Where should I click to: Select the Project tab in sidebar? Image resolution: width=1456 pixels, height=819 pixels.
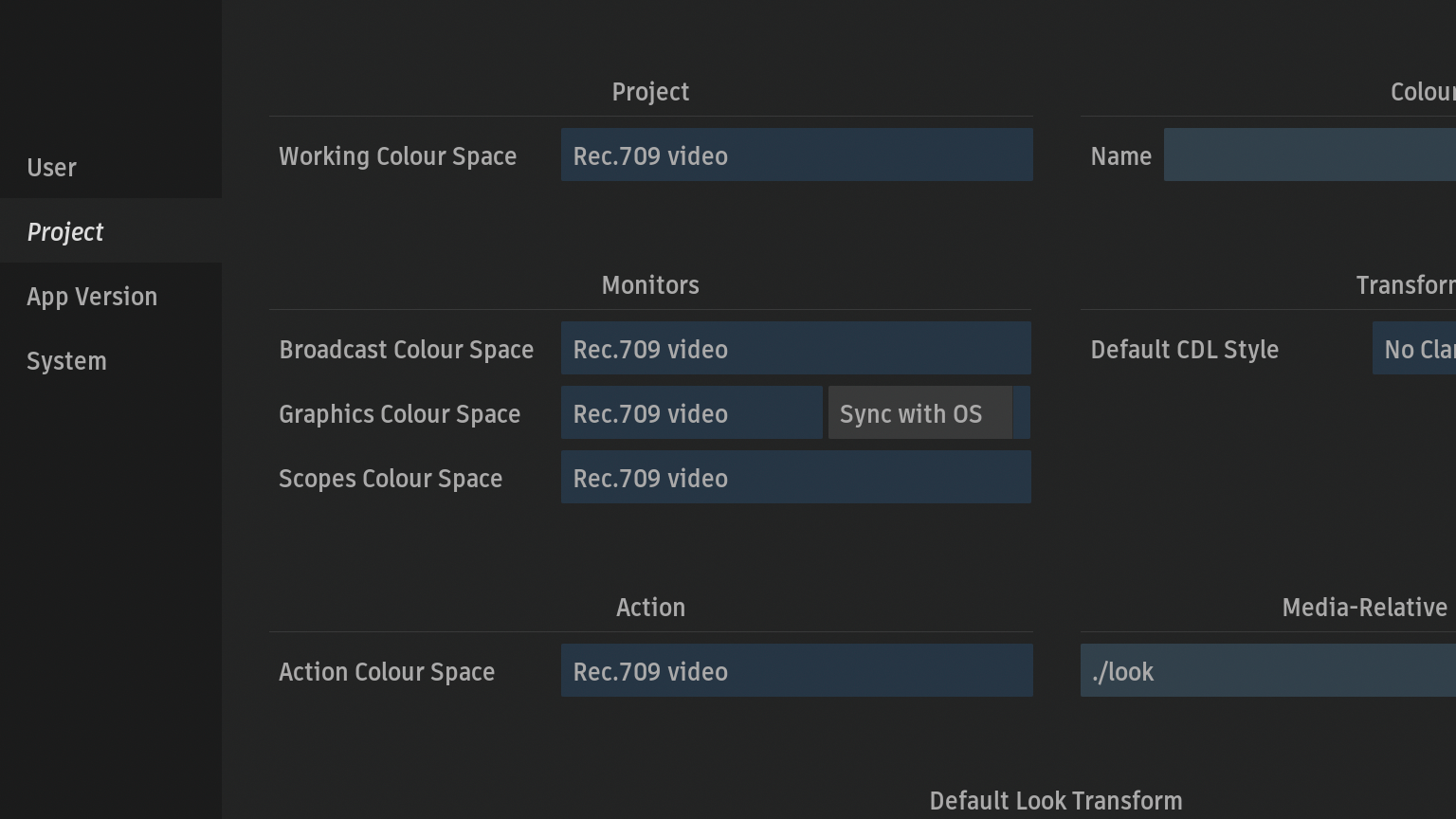point(65,232)
